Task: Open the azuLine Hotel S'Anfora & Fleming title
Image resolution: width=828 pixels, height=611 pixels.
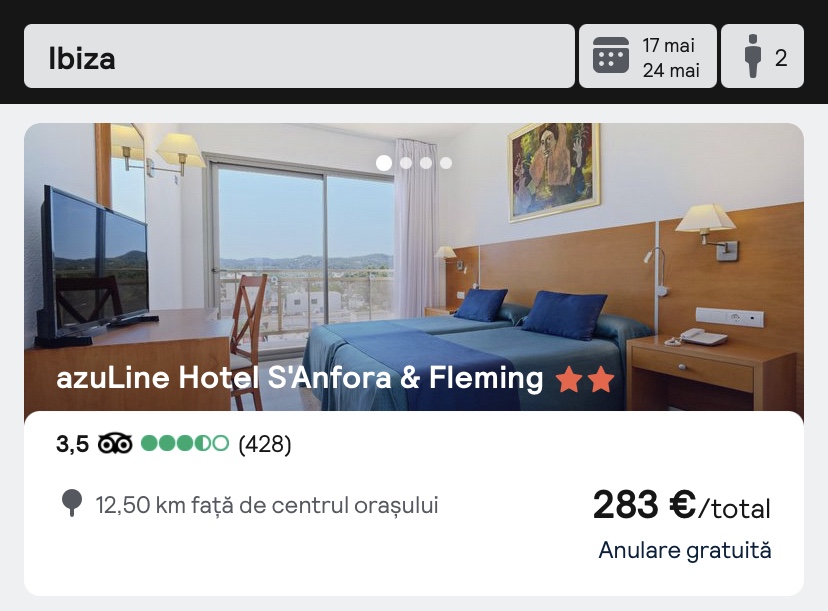Action: pyautogui.click(x=299, y=378)
